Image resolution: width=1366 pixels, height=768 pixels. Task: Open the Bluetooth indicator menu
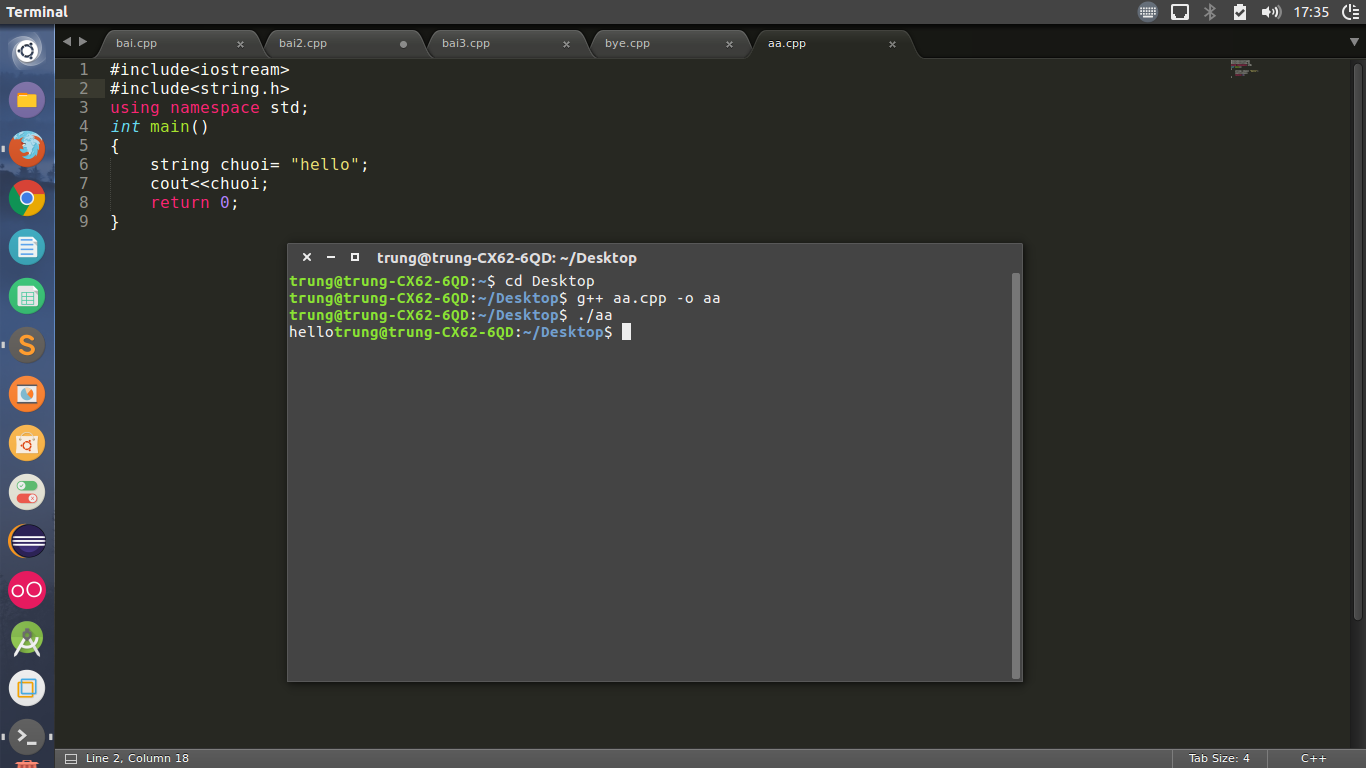(1209, 12)
